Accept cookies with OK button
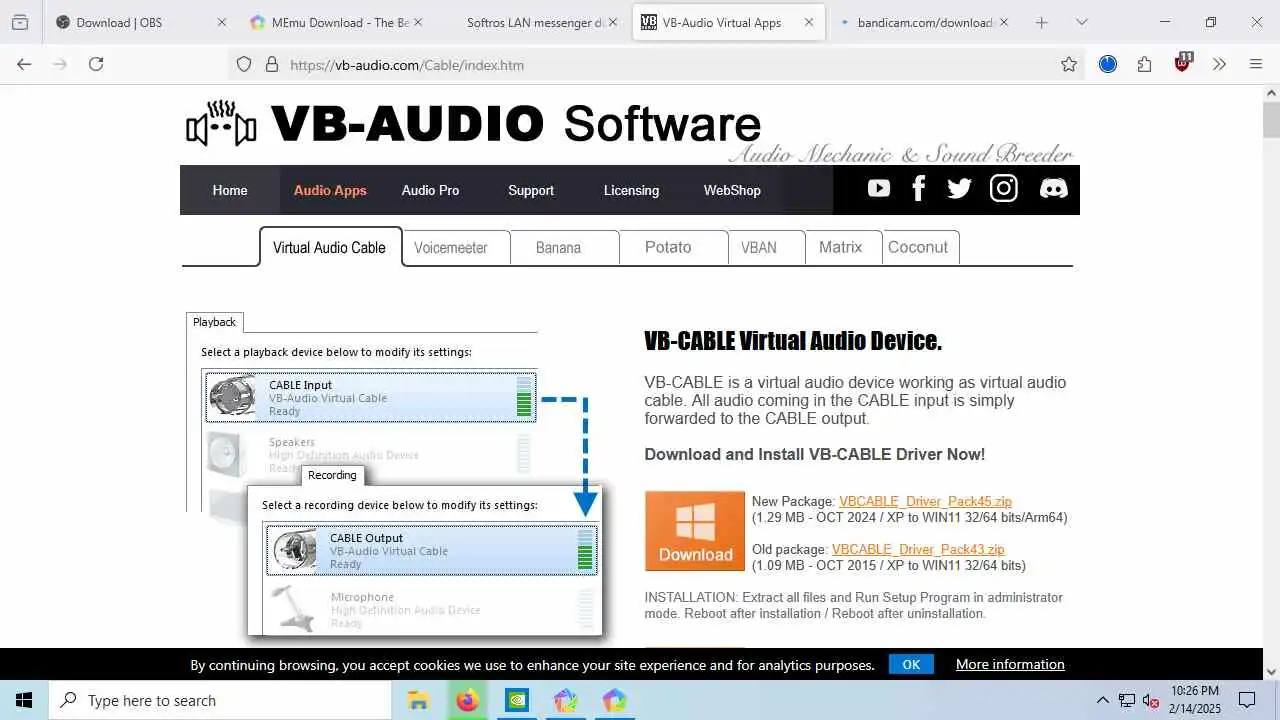Screen dimensions: 1280x720 911,664
